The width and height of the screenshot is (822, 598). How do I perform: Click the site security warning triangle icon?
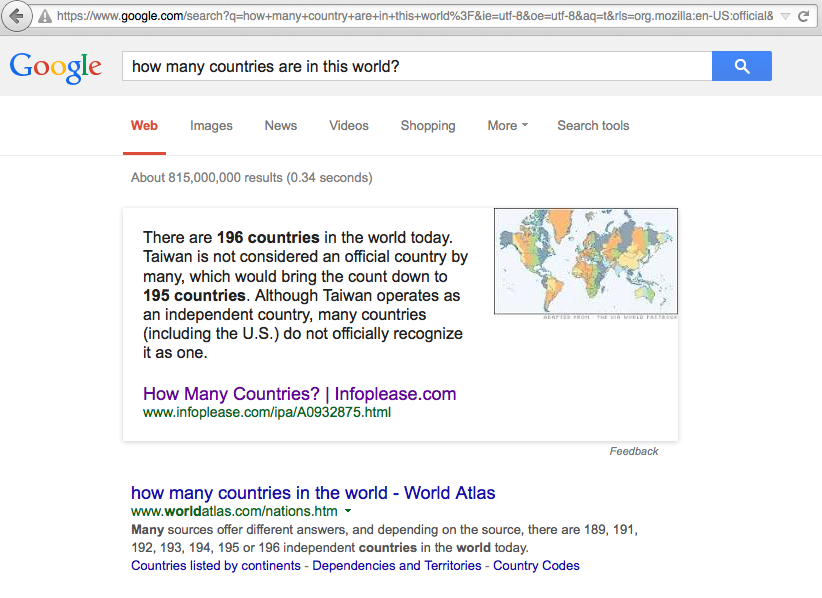click(46, 17)
